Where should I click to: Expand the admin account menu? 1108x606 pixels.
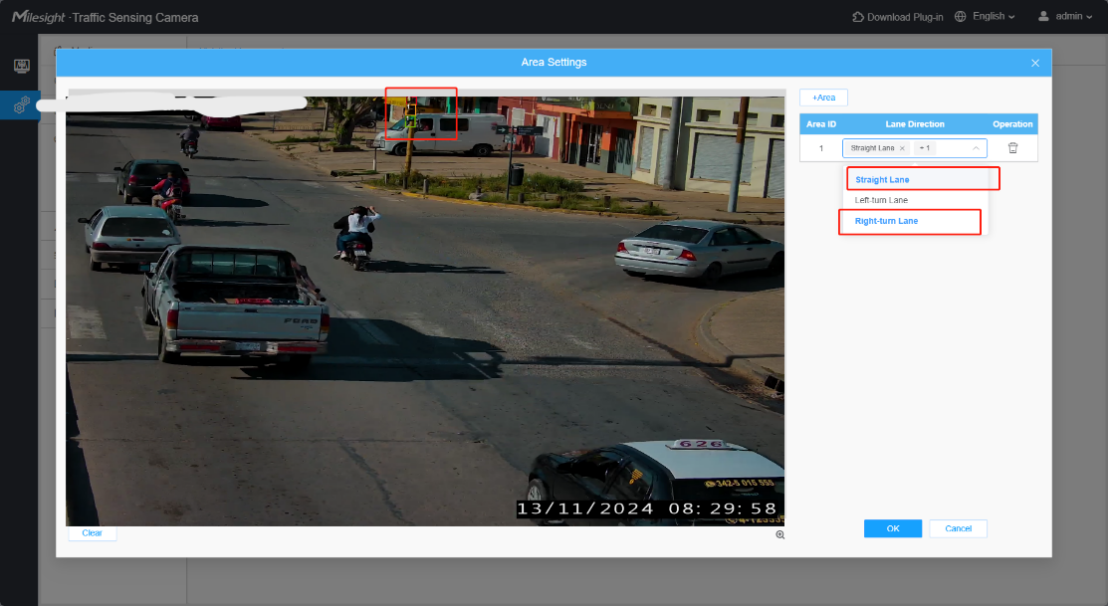(1073, 16)
